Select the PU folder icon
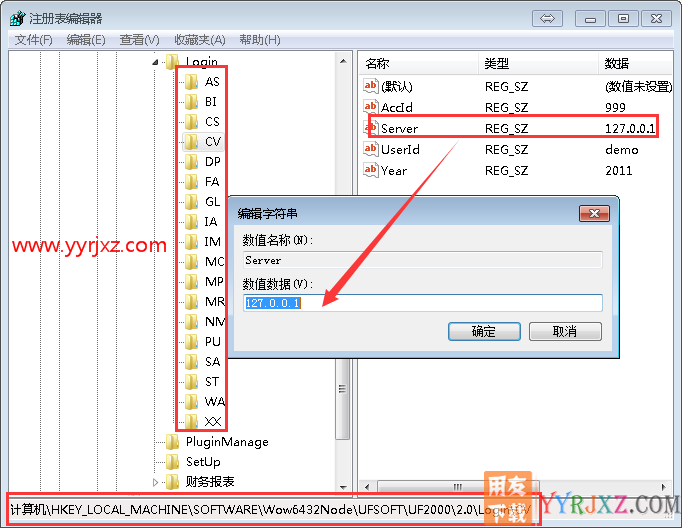The width and height of the screenshot is (682, 528). pos(191,341)
